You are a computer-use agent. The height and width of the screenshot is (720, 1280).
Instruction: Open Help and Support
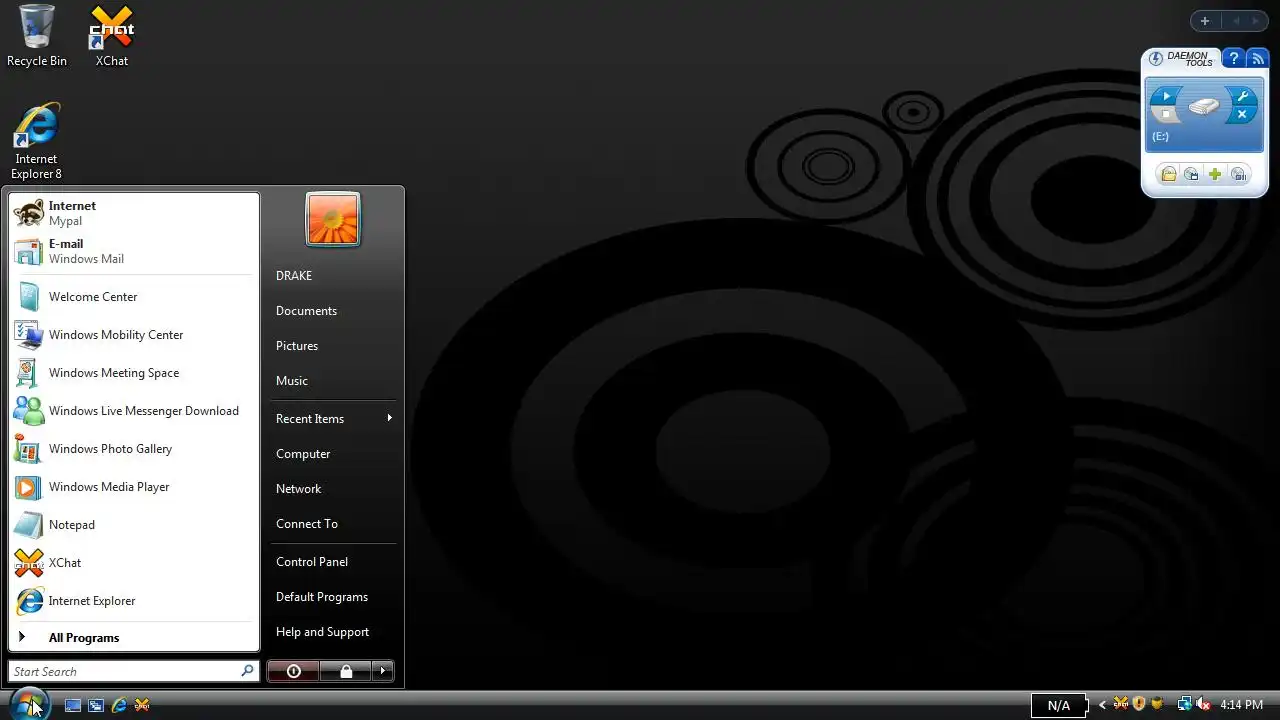(x=333, y=632)
